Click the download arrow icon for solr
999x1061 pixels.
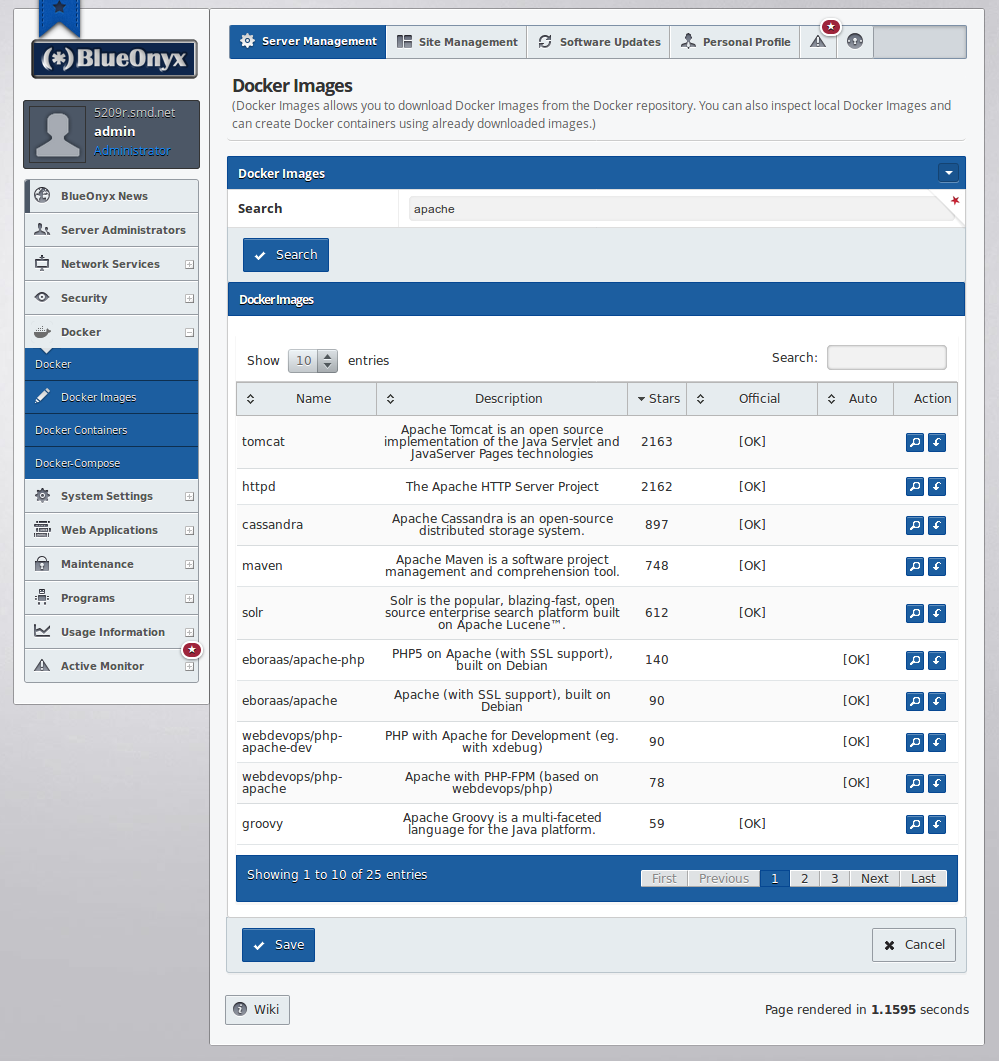937,614
